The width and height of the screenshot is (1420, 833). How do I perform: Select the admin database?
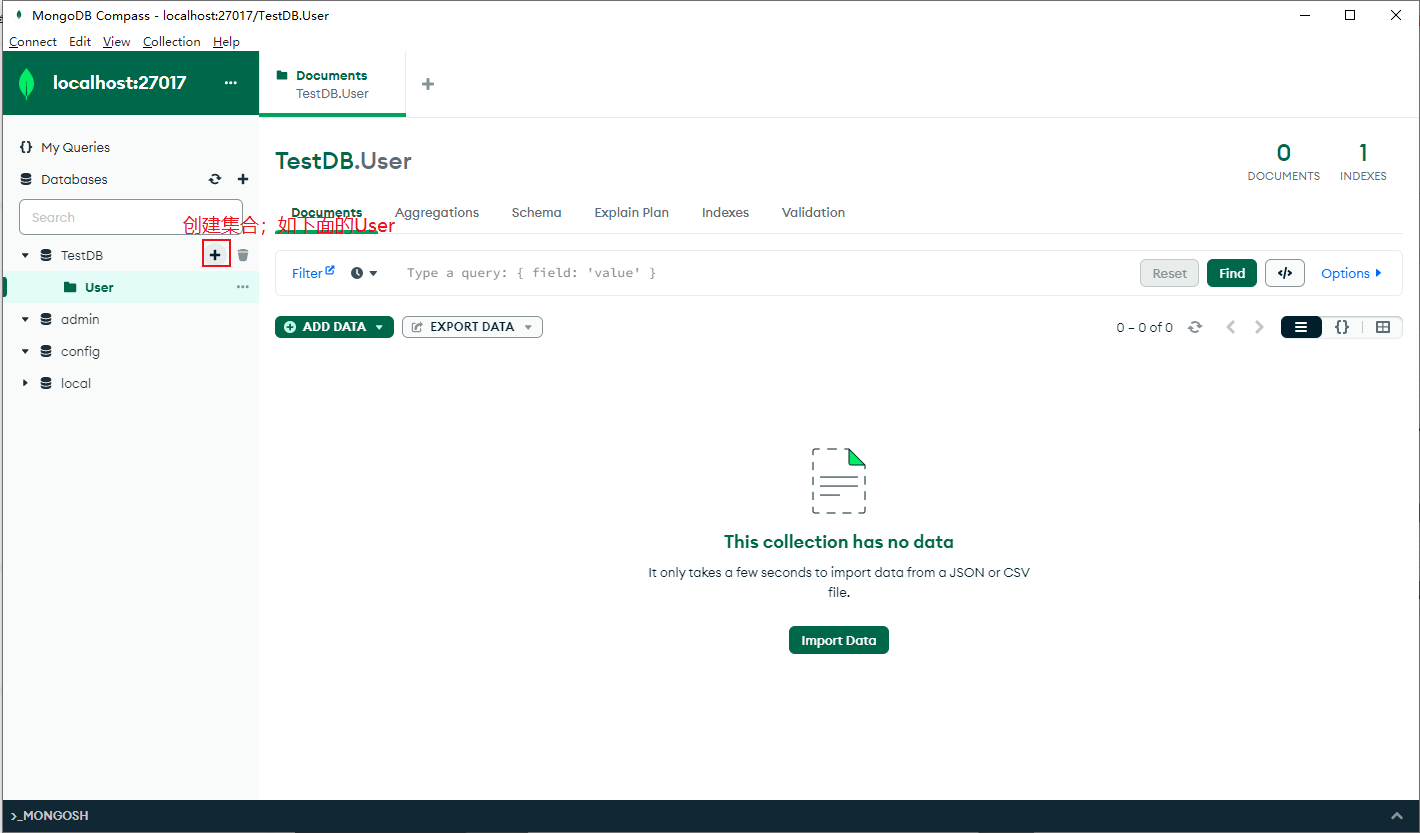80,319
